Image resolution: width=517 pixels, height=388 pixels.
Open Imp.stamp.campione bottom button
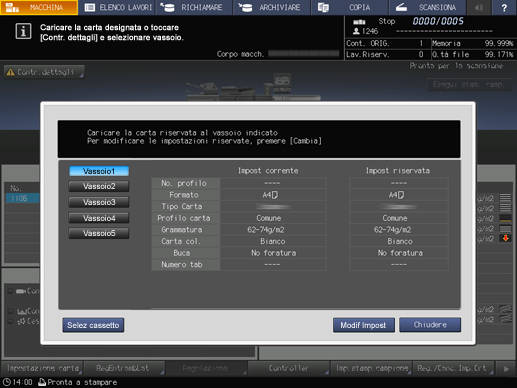371,368
